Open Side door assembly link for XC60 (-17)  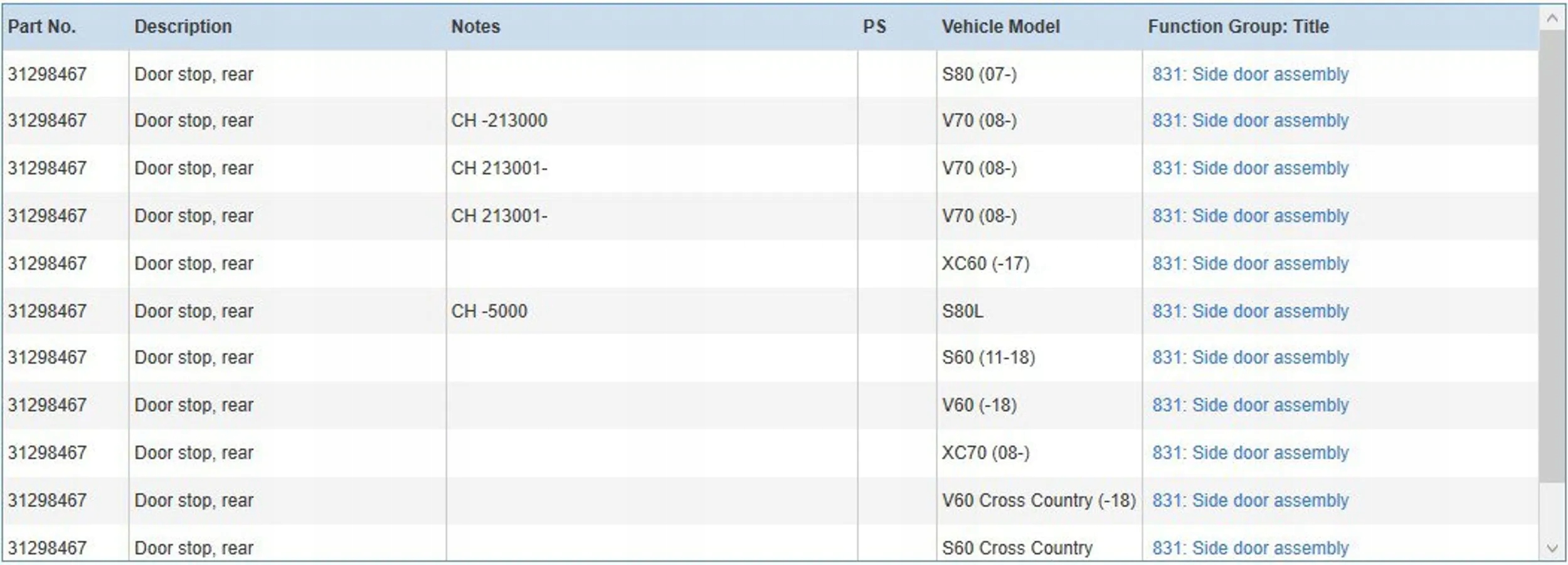pyautogui.click(x=1250, y=263)
